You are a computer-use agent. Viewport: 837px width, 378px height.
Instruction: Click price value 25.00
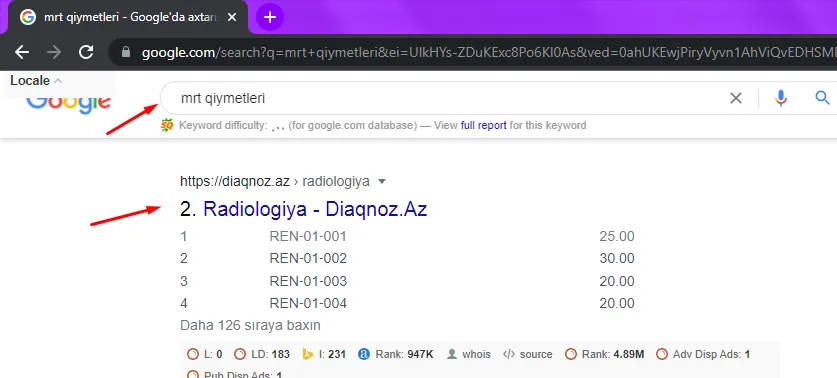(617, 236)
